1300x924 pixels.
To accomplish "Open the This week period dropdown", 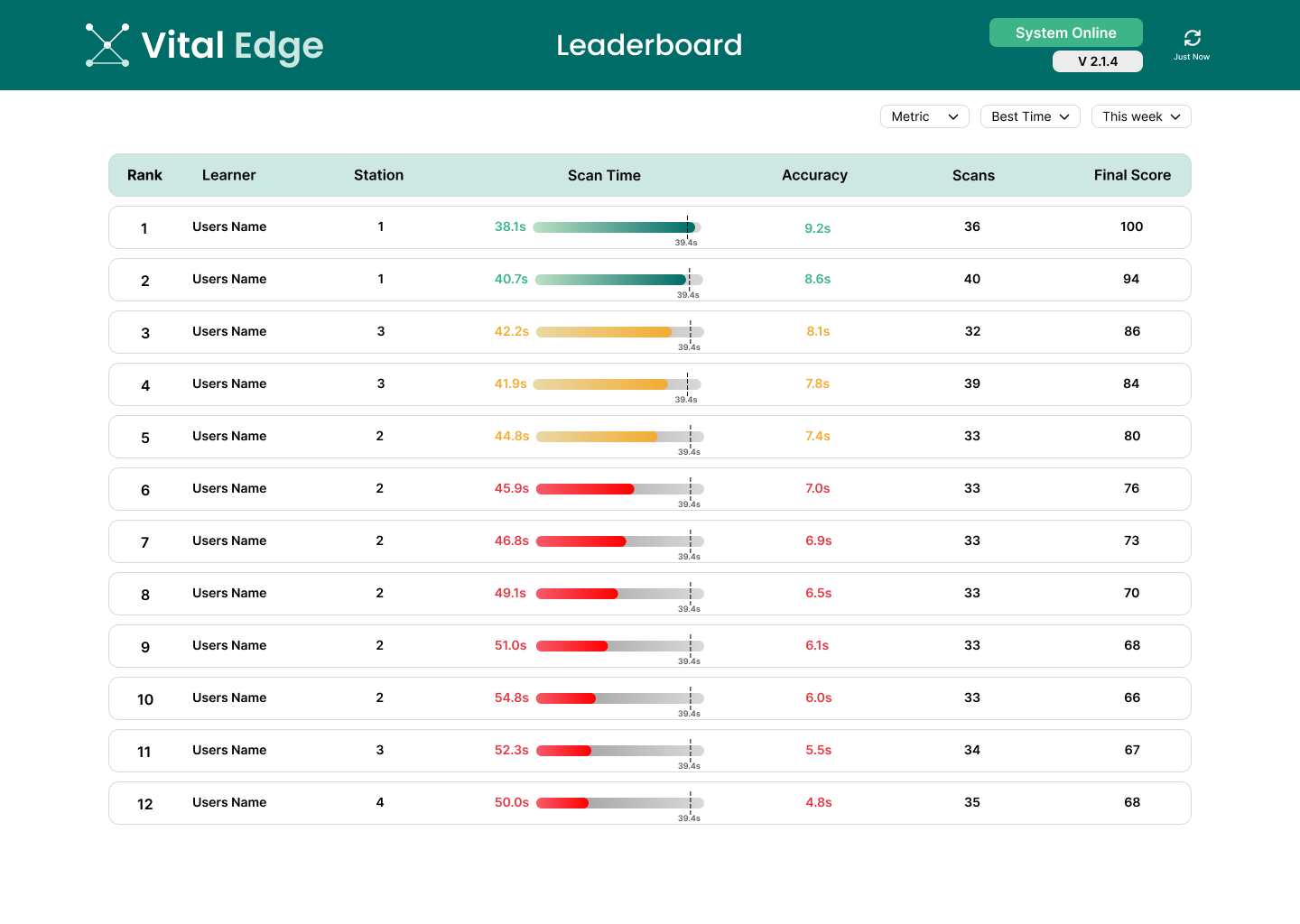I will (x=1141, y=116).
